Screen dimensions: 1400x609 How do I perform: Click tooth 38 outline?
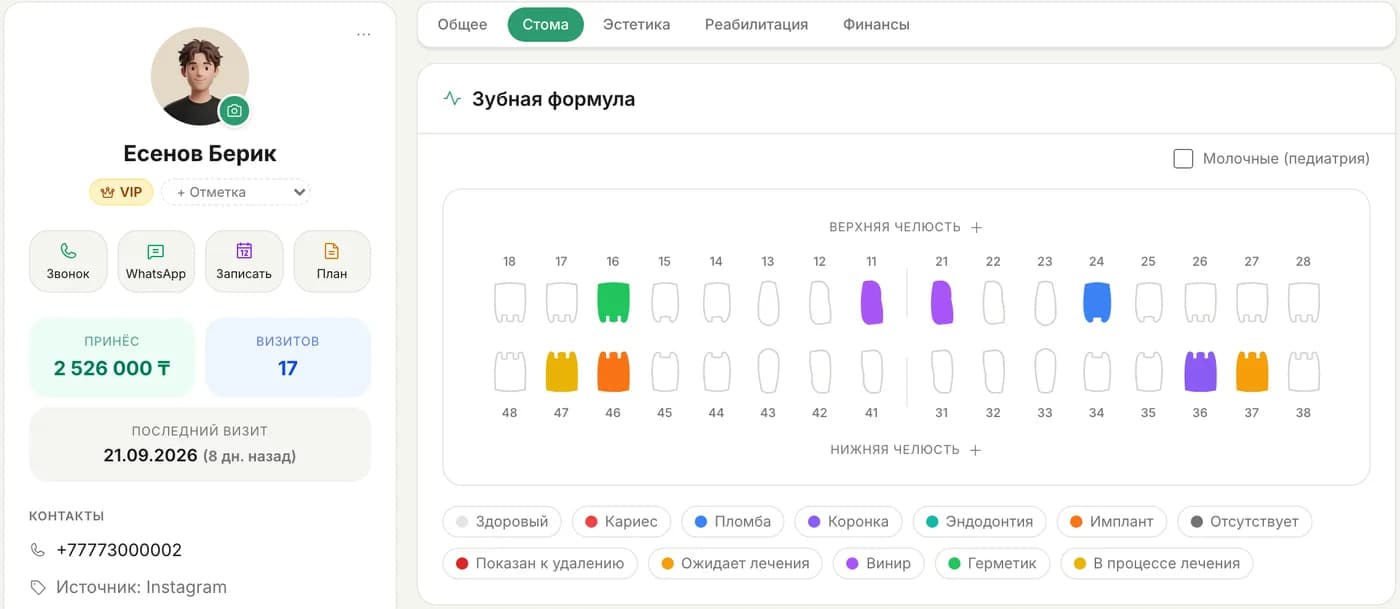coord(1303,371)
